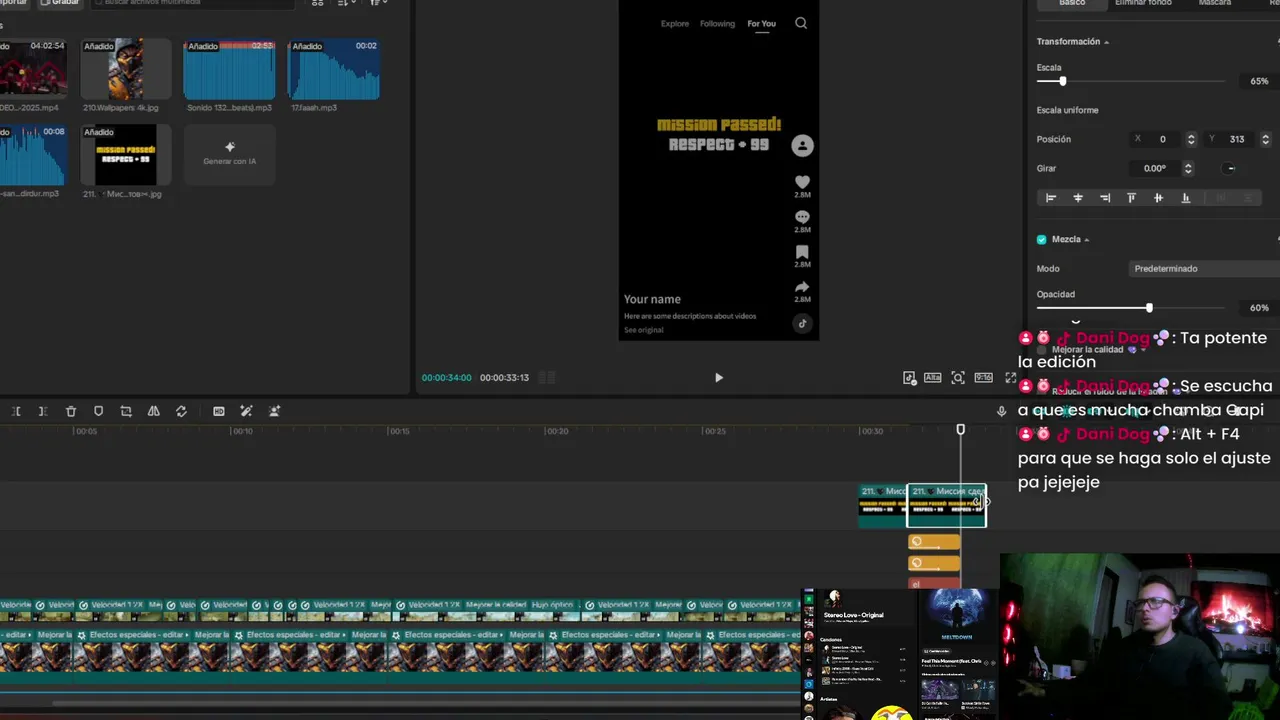Add a marker with the shield icon
The image size is (1280, 720).
(98, 411)
